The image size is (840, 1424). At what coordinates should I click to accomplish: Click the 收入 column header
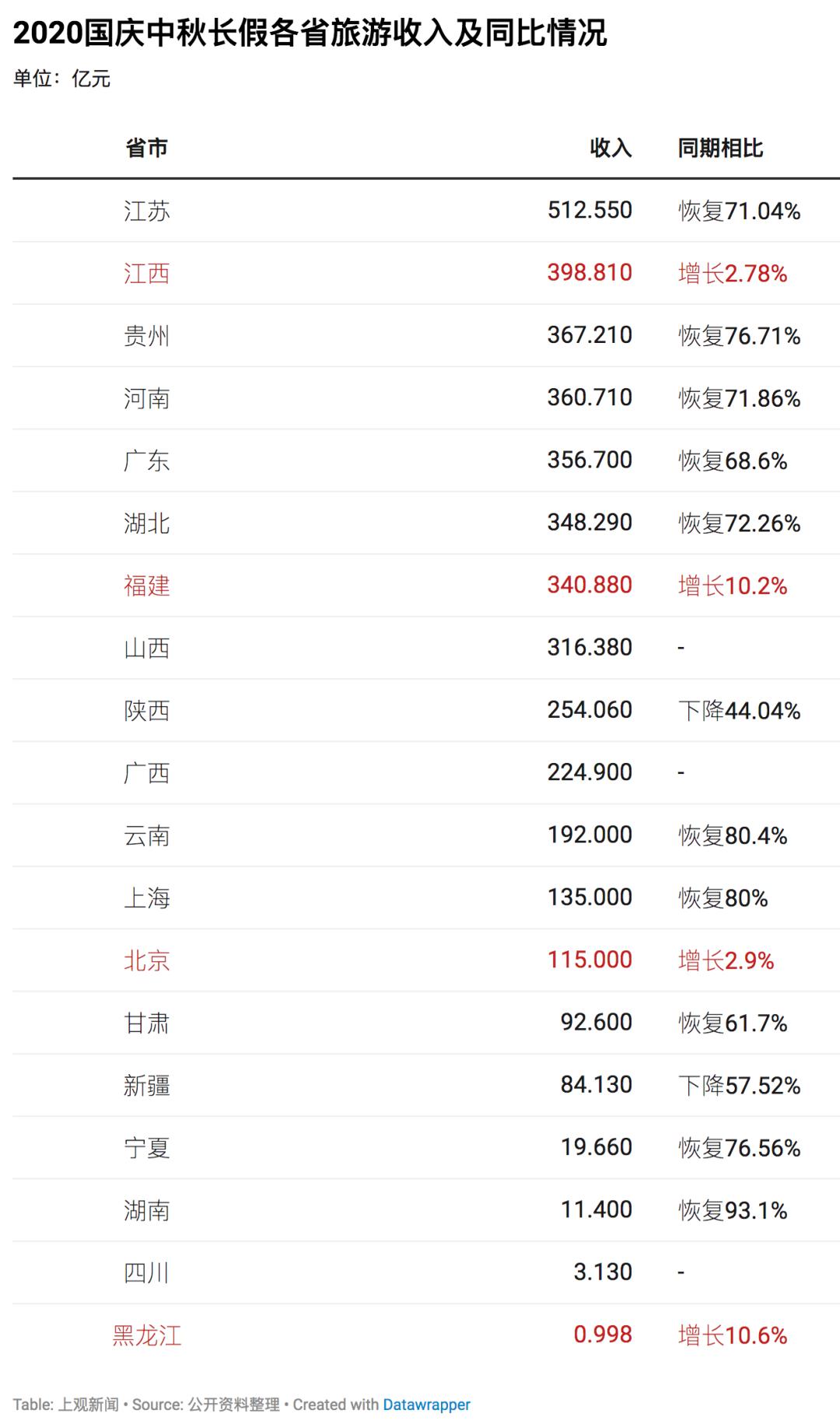click(x=611, y=148)
